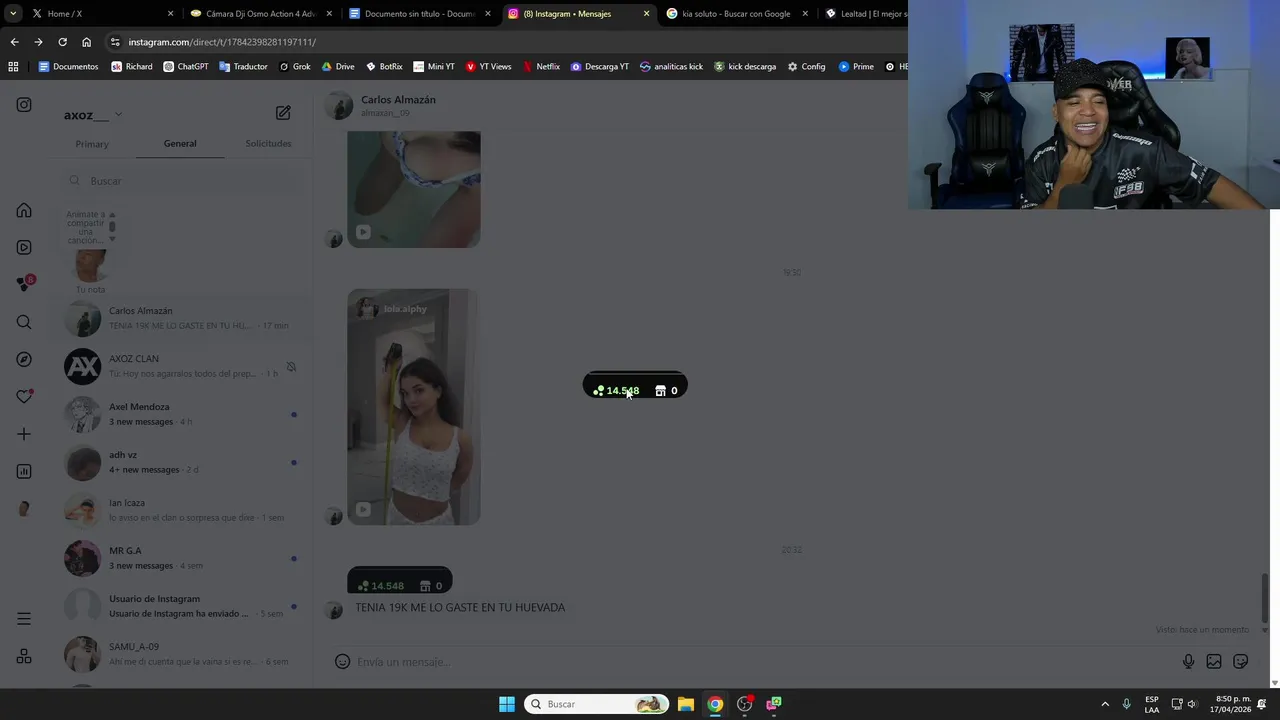
Task: Open sticker picker icon in message box
Action: coord(1241,661)
